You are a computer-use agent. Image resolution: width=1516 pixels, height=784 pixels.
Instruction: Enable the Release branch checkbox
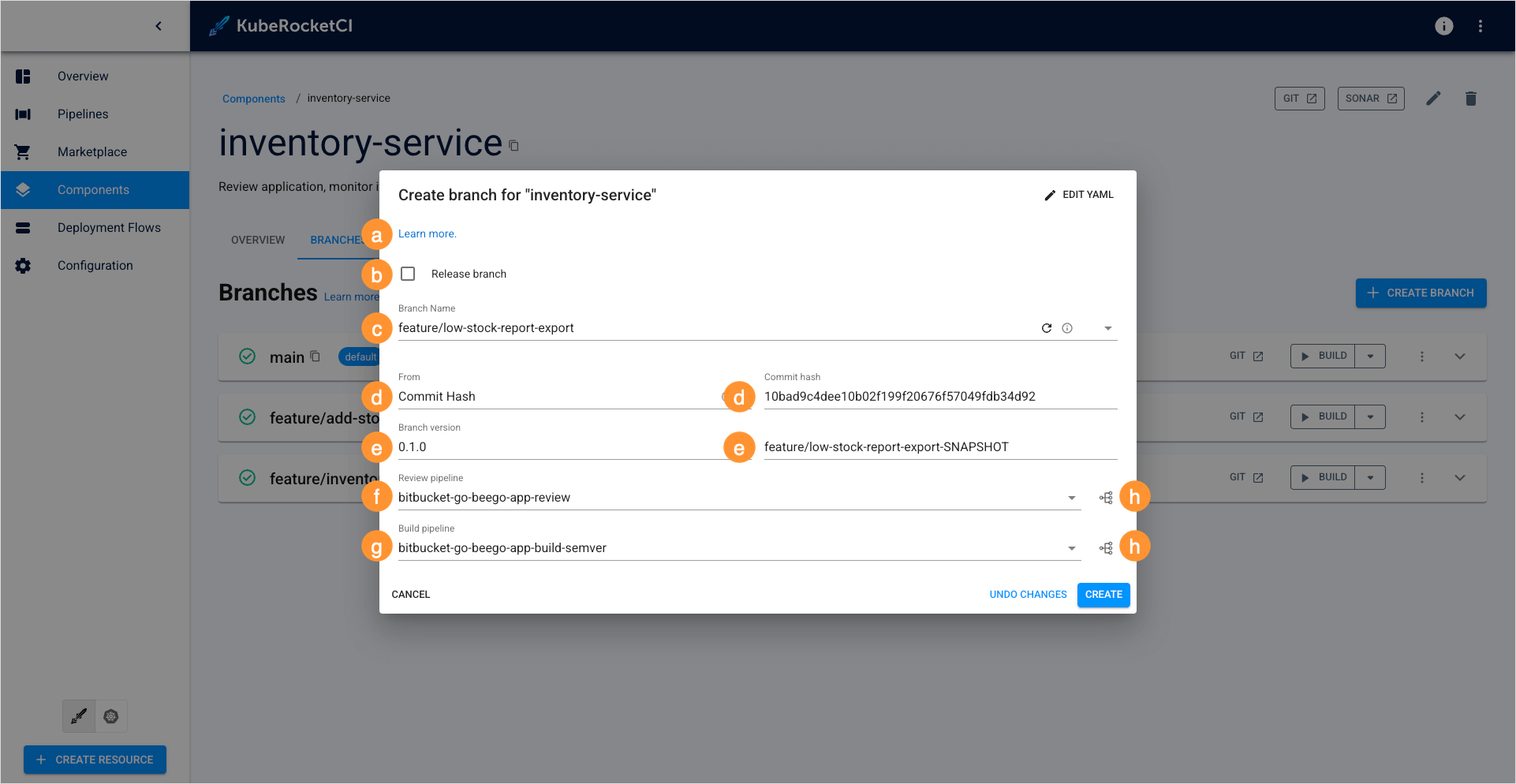click(x=408, y=274)
